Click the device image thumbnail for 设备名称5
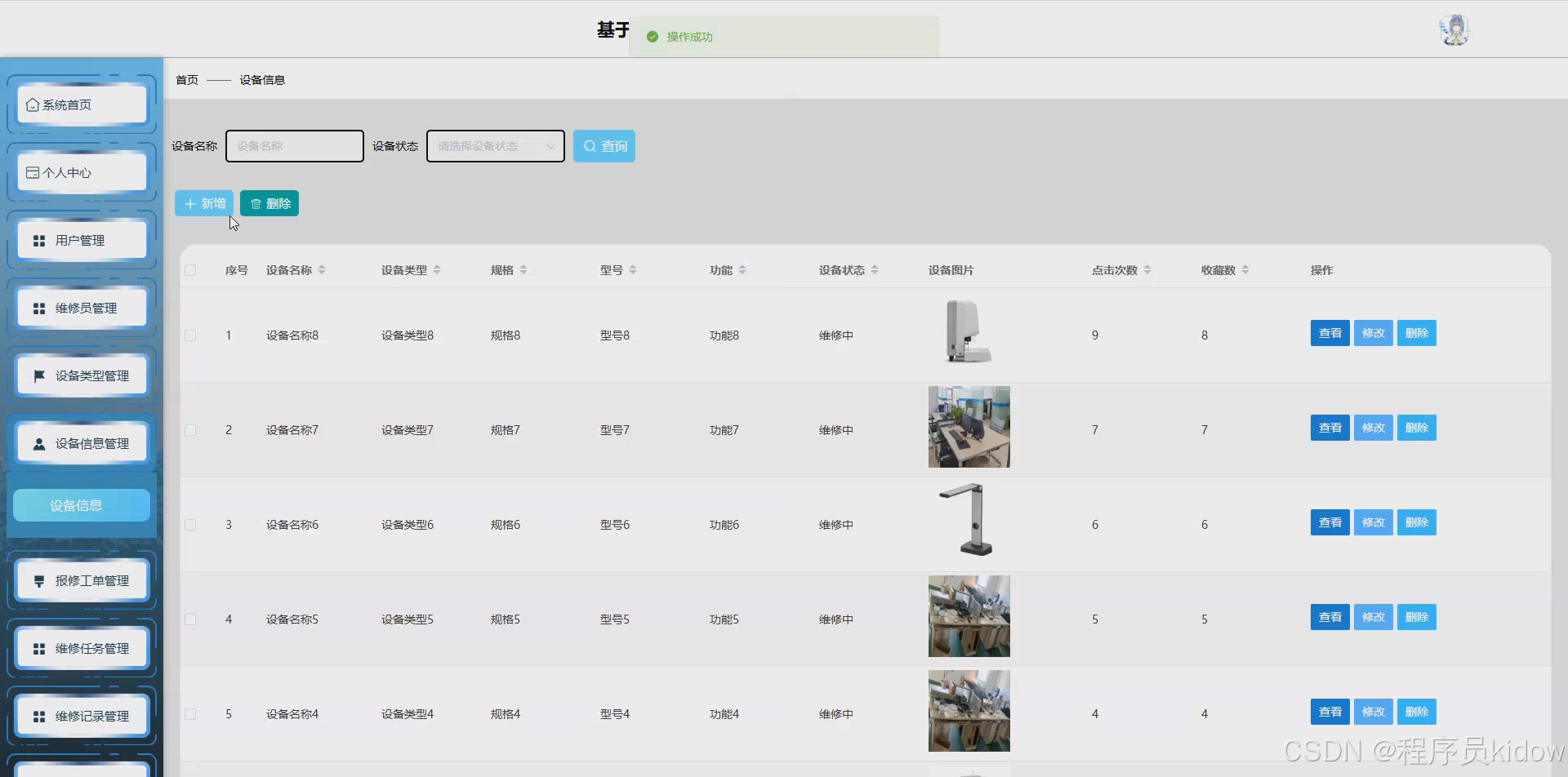This screenshot has height=777, width=1568. tap(968, 615)
